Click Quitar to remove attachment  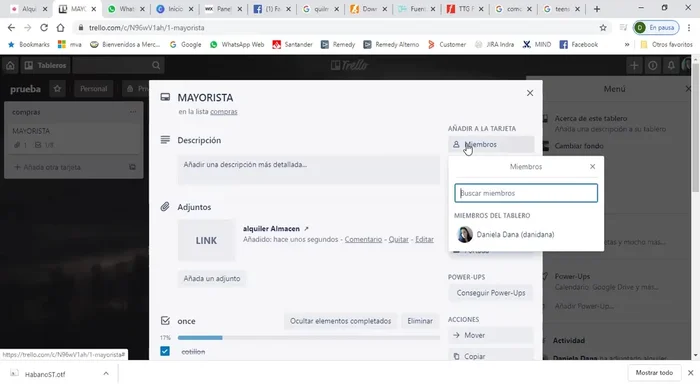[398, 240]
